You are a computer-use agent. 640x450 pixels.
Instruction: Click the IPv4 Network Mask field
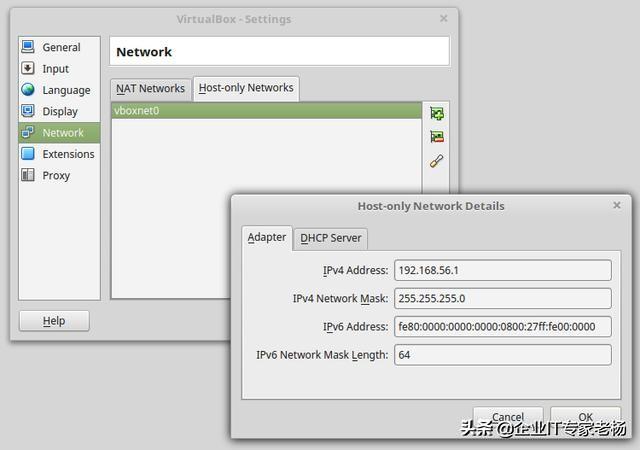click(x=502, y=298)
